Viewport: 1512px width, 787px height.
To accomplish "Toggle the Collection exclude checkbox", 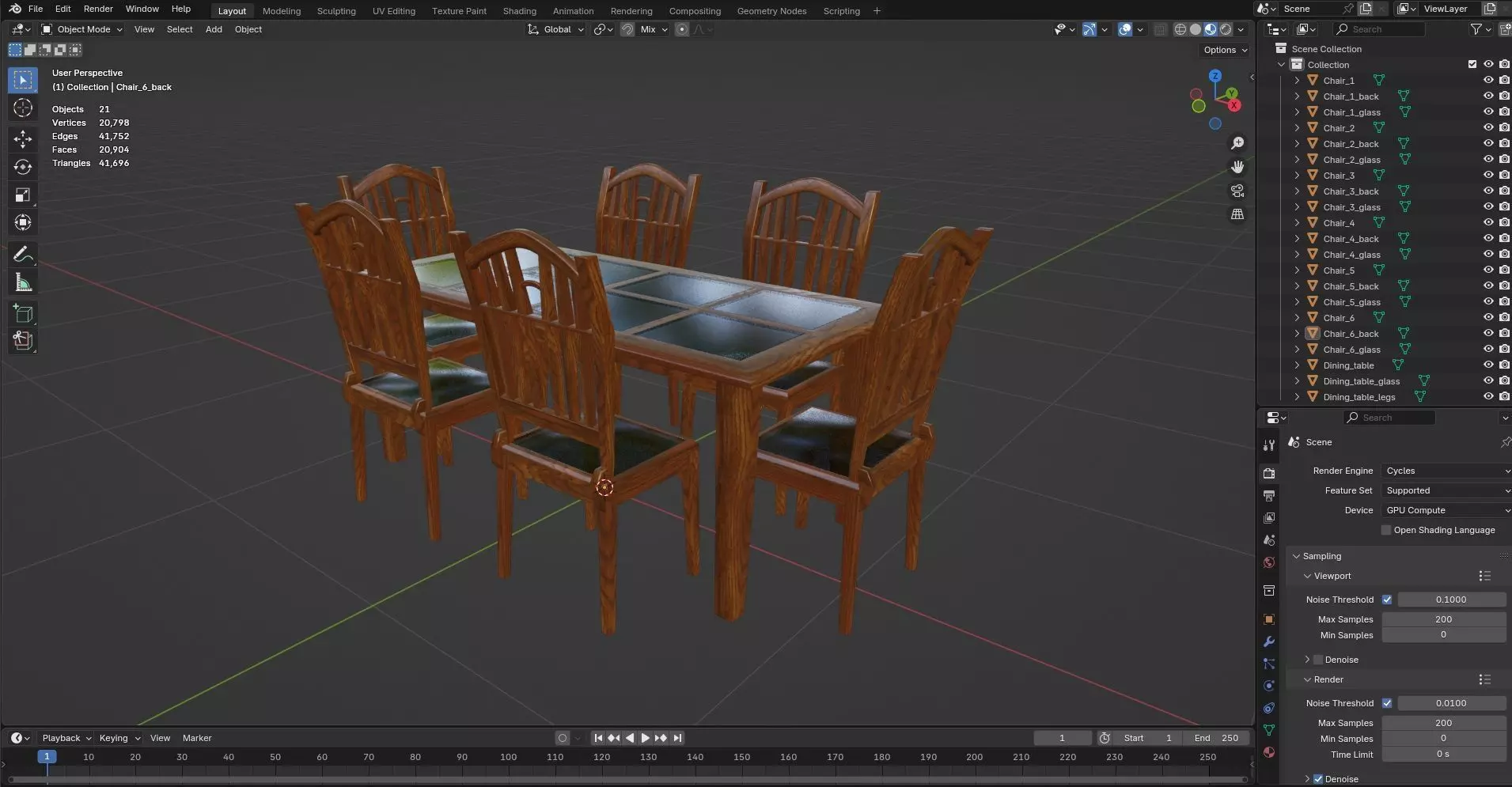I will coord(1472,64).
